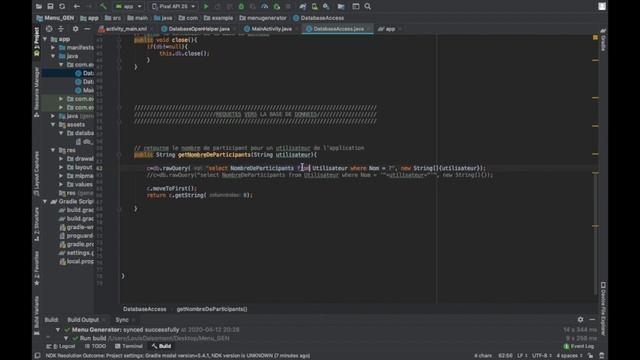
Task: Click the Profile app gauge icon
Action: (x=264, y=7)
